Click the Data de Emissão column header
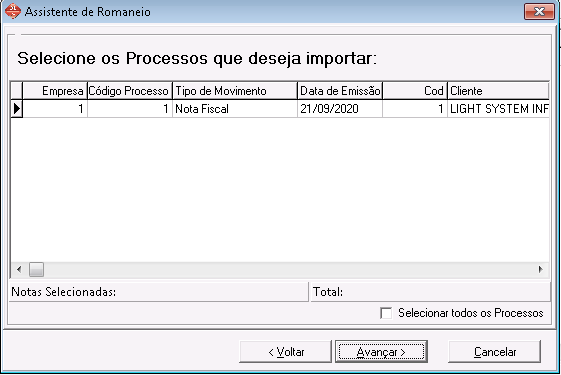 point(340,91)
